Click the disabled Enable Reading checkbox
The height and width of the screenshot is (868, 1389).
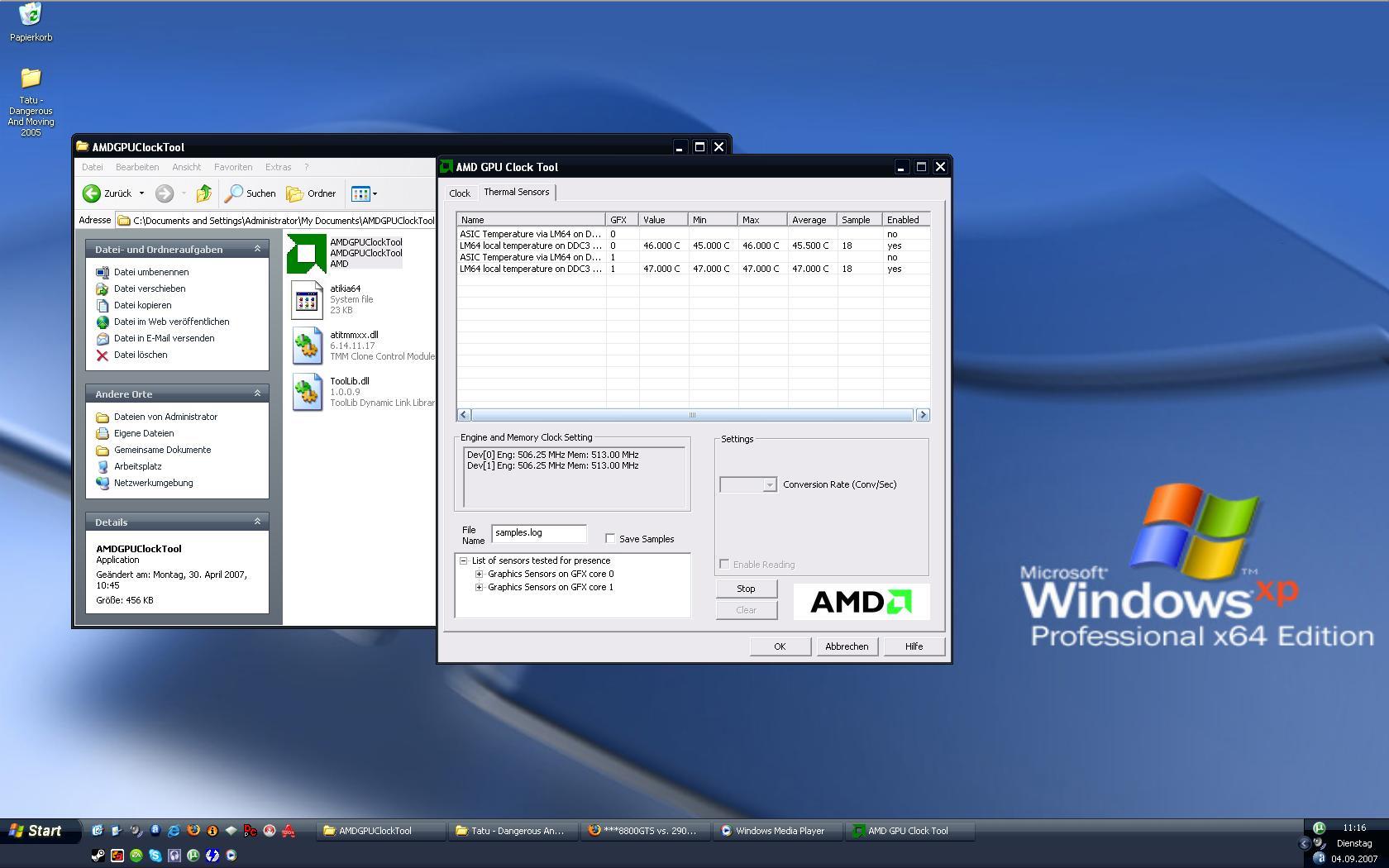724,564
